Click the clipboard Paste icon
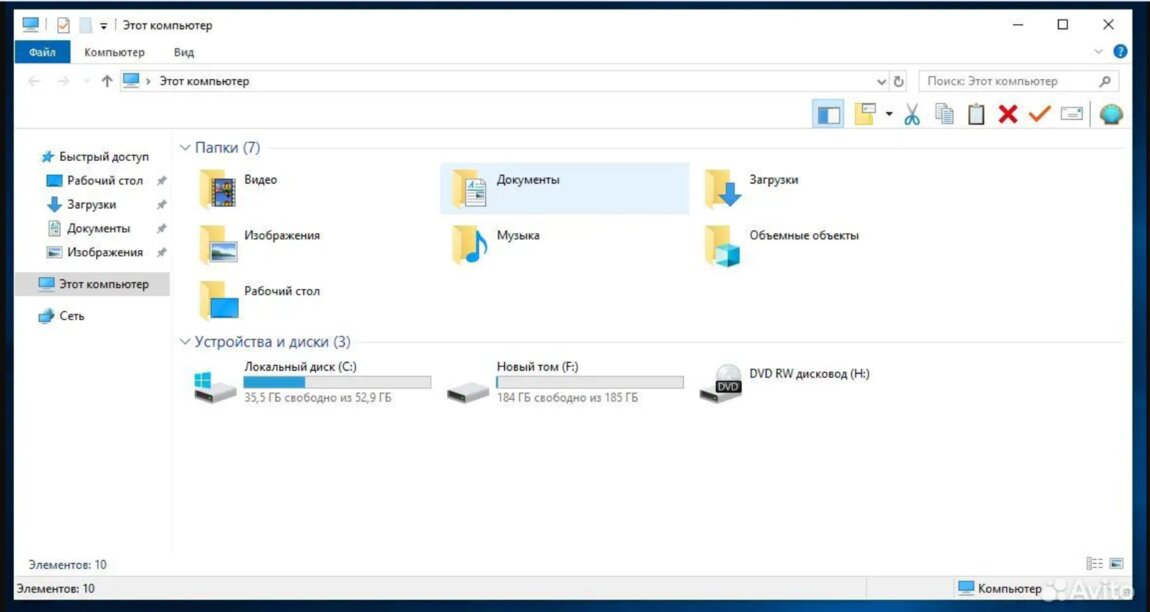 click(x=976, y=114)
